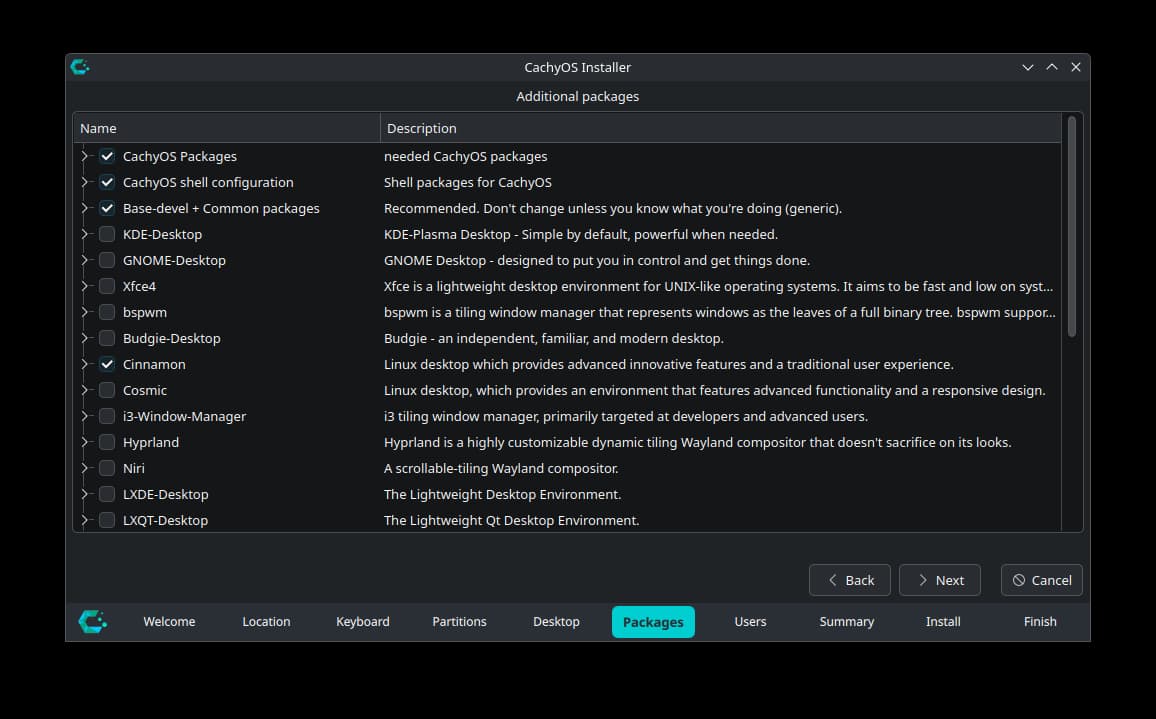Switch to the Desktop step

[x=556, y=622]
